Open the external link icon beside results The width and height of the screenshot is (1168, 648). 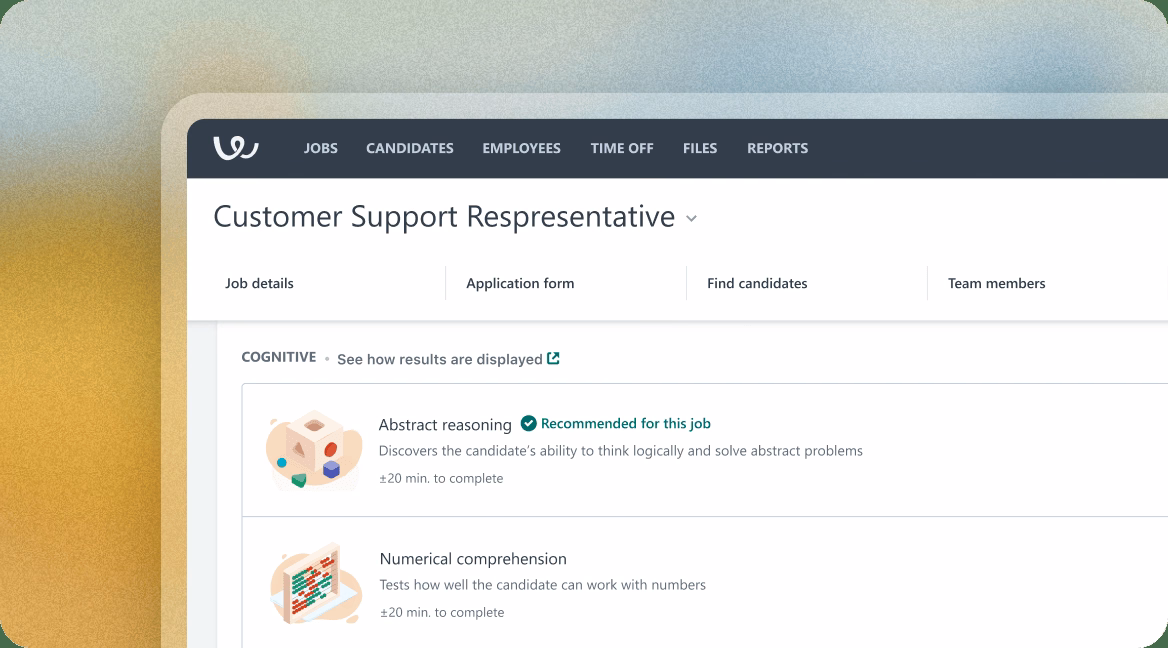click(x=554, y=358)
